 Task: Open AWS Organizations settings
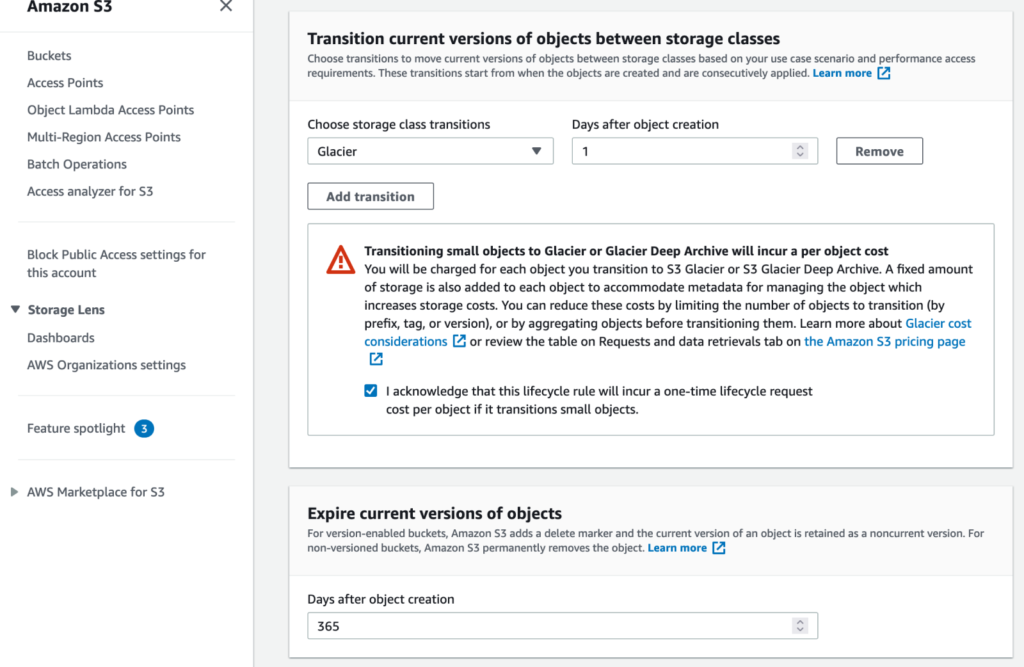tap(105, 364)
